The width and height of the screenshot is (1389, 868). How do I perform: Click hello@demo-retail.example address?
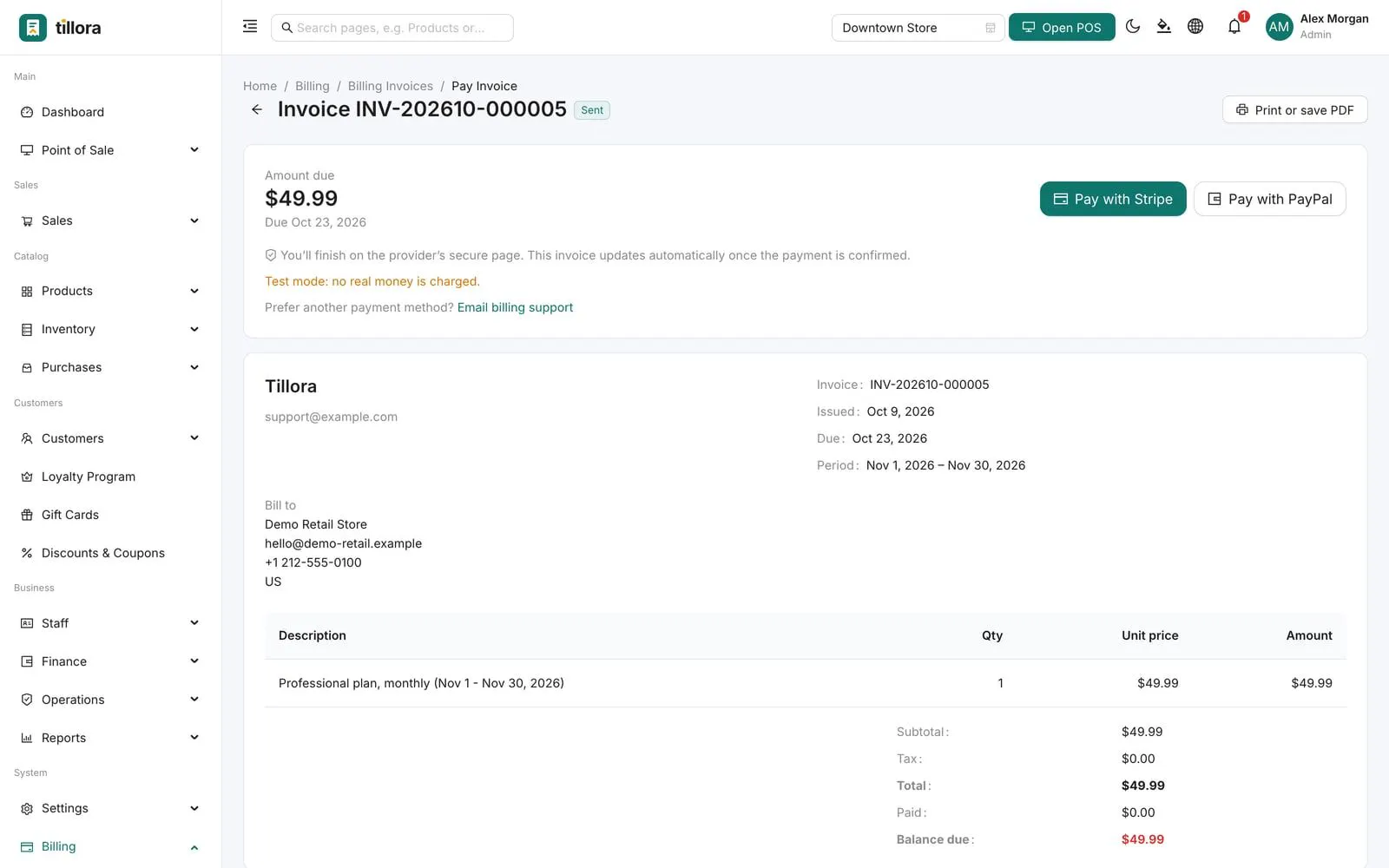pyautogui.click(x=343, y=543)
